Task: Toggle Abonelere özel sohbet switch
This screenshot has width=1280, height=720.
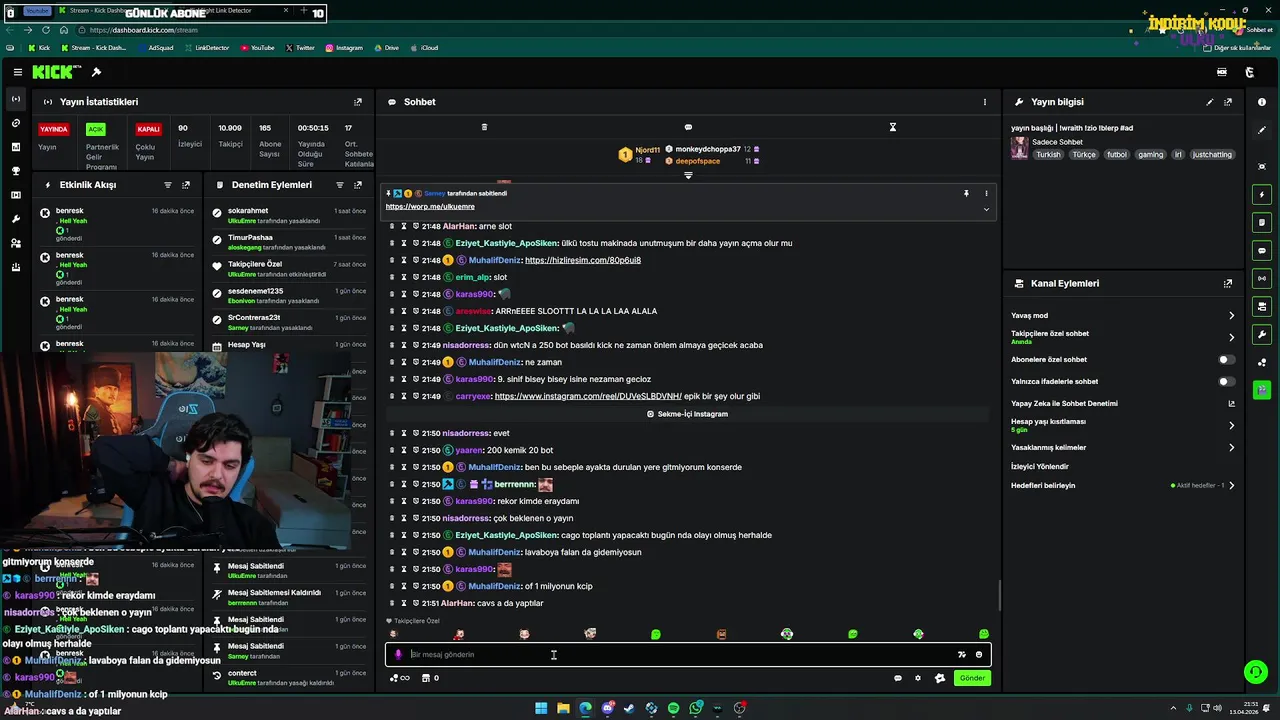Action: tap(1226, 359)
